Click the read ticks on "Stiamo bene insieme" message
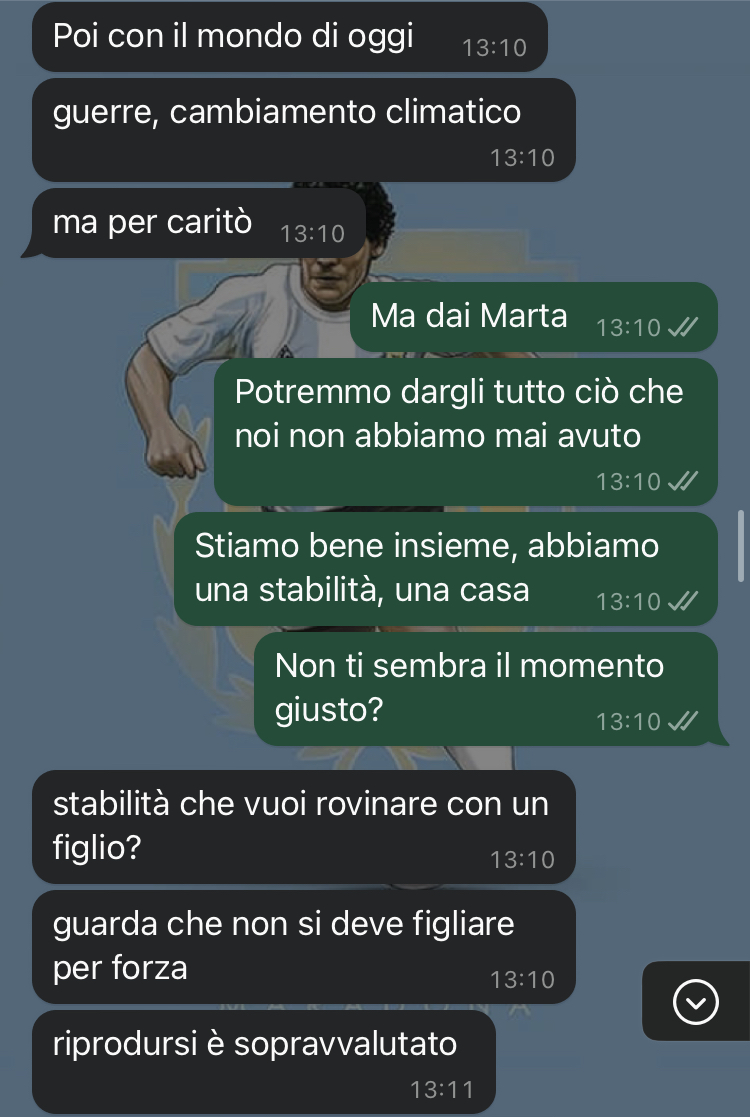The width and height of the screenshot is (750, 1117). (x=682, y=601)
